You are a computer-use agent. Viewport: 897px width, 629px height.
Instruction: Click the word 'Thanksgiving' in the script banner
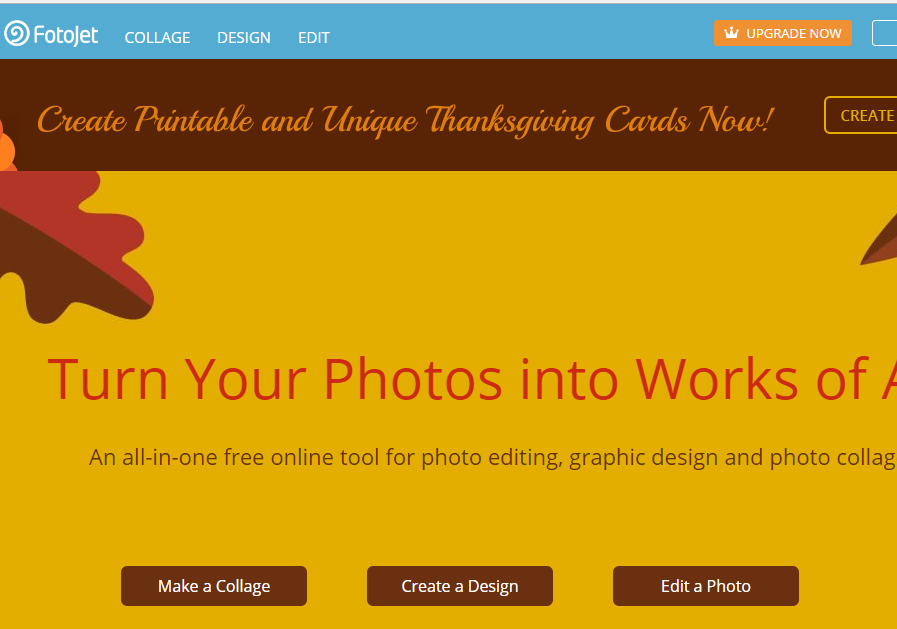click(x=510, y=121)
